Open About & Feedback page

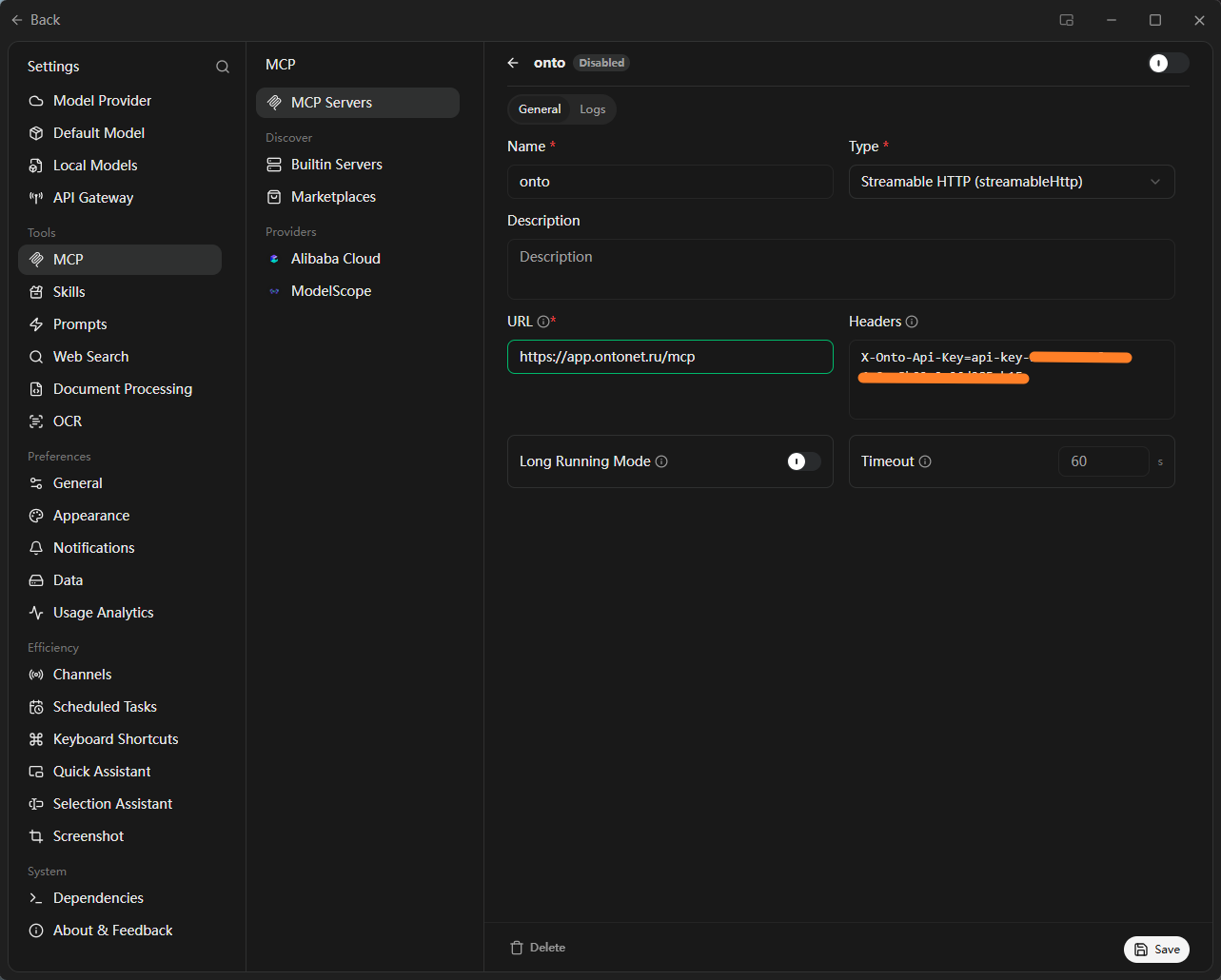click(120, 931)
